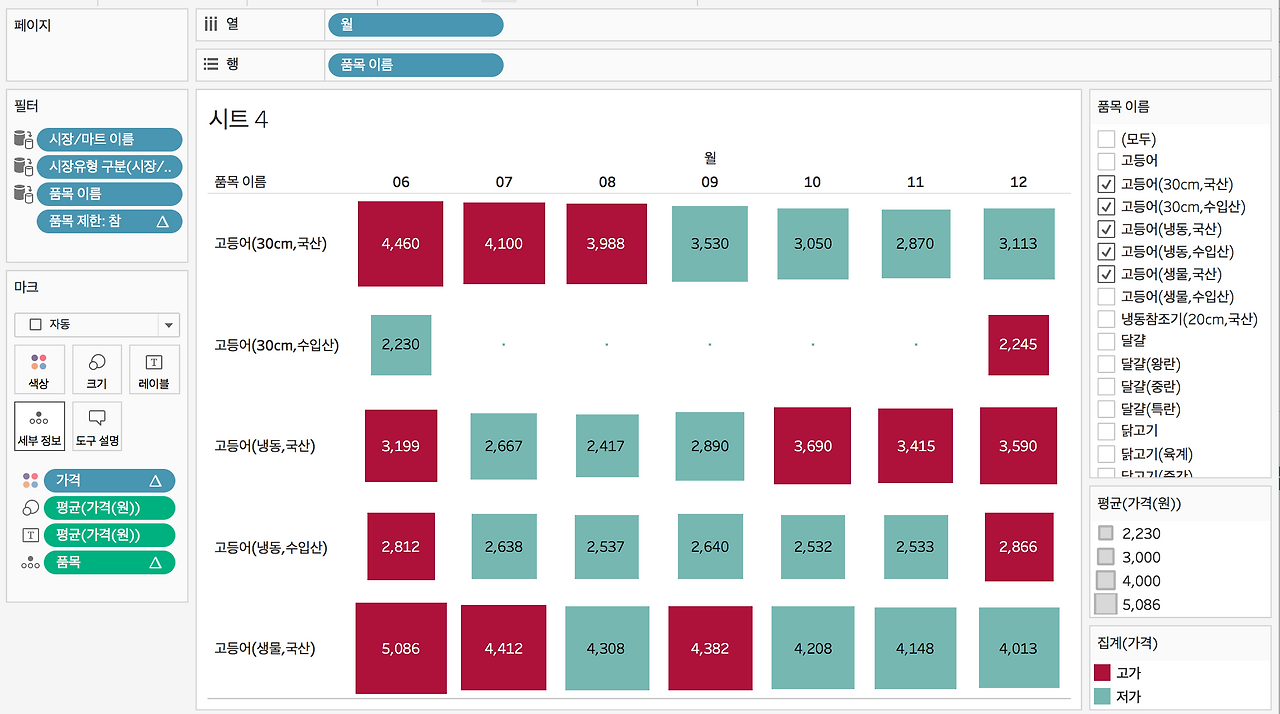Select the 월 pill on the columns shelf

pyautogui.click(x=415, y=25)
